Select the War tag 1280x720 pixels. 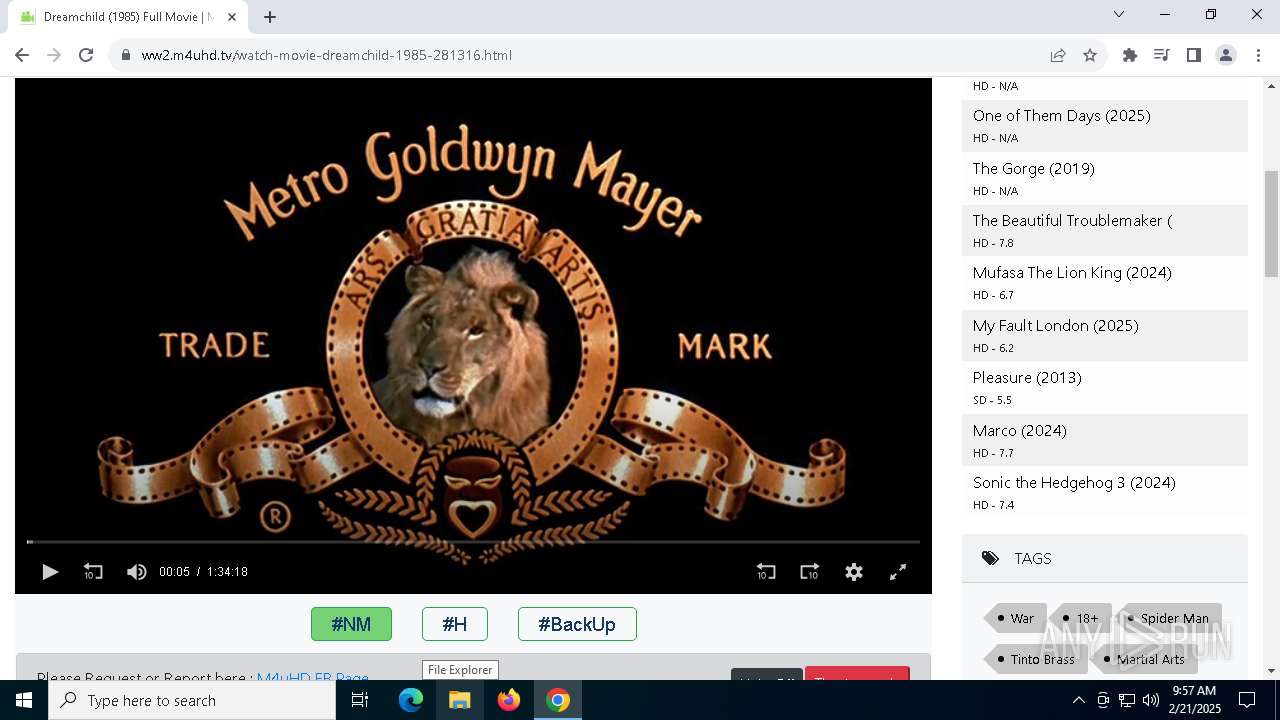pyautogui.click(x=1018, y=618)
